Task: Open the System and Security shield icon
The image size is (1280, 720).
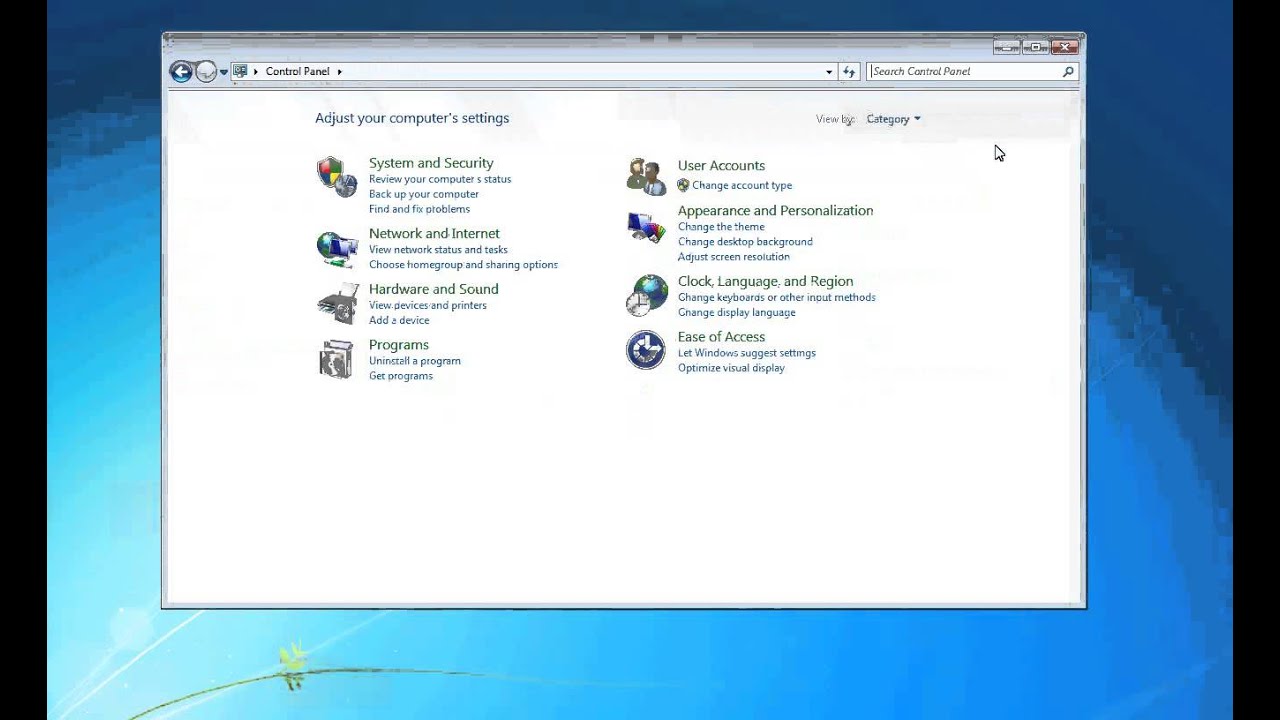Action: tap(337, 177)
